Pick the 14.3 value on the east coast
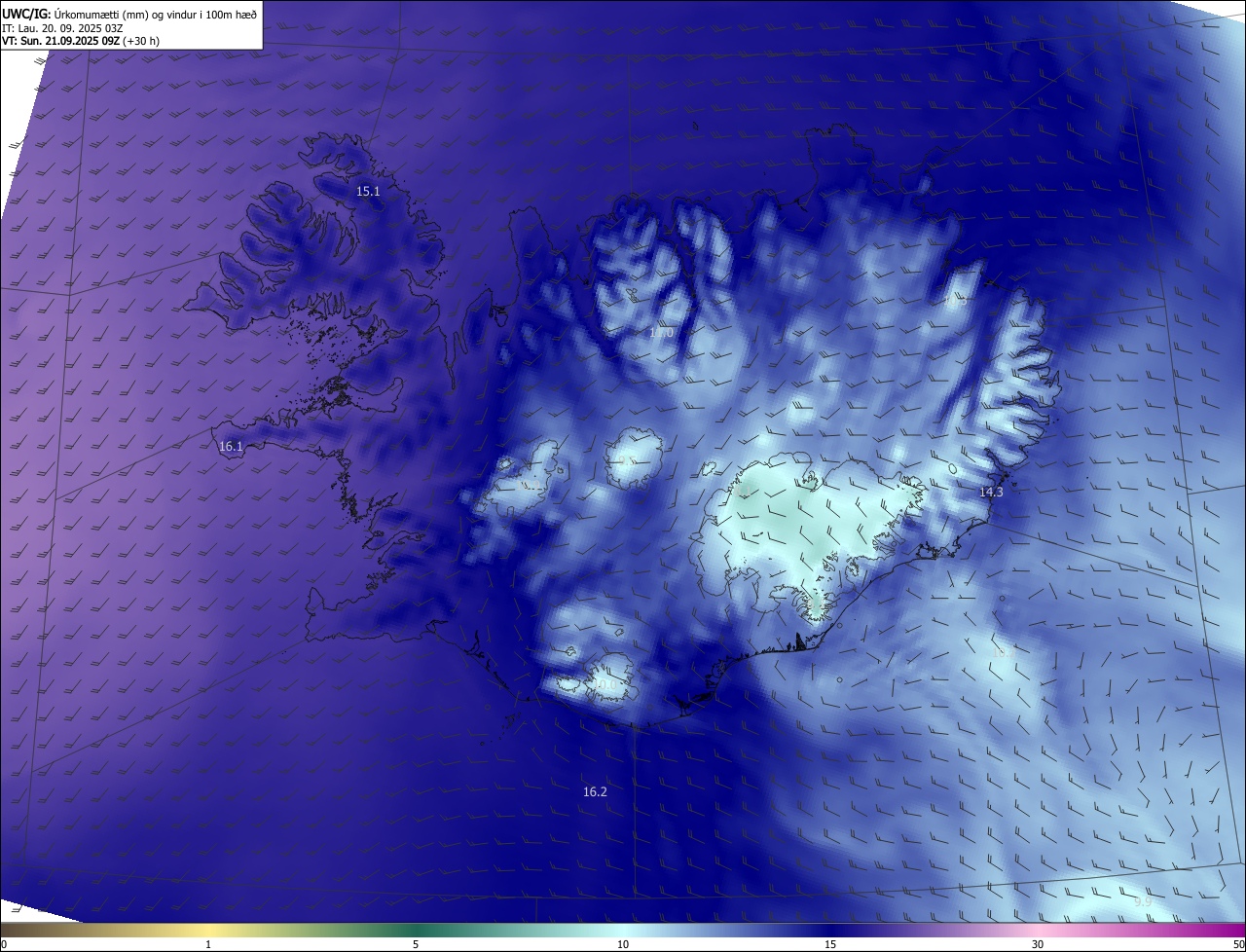The height and width of the screenshot is (952, 1246). (991, 493)
